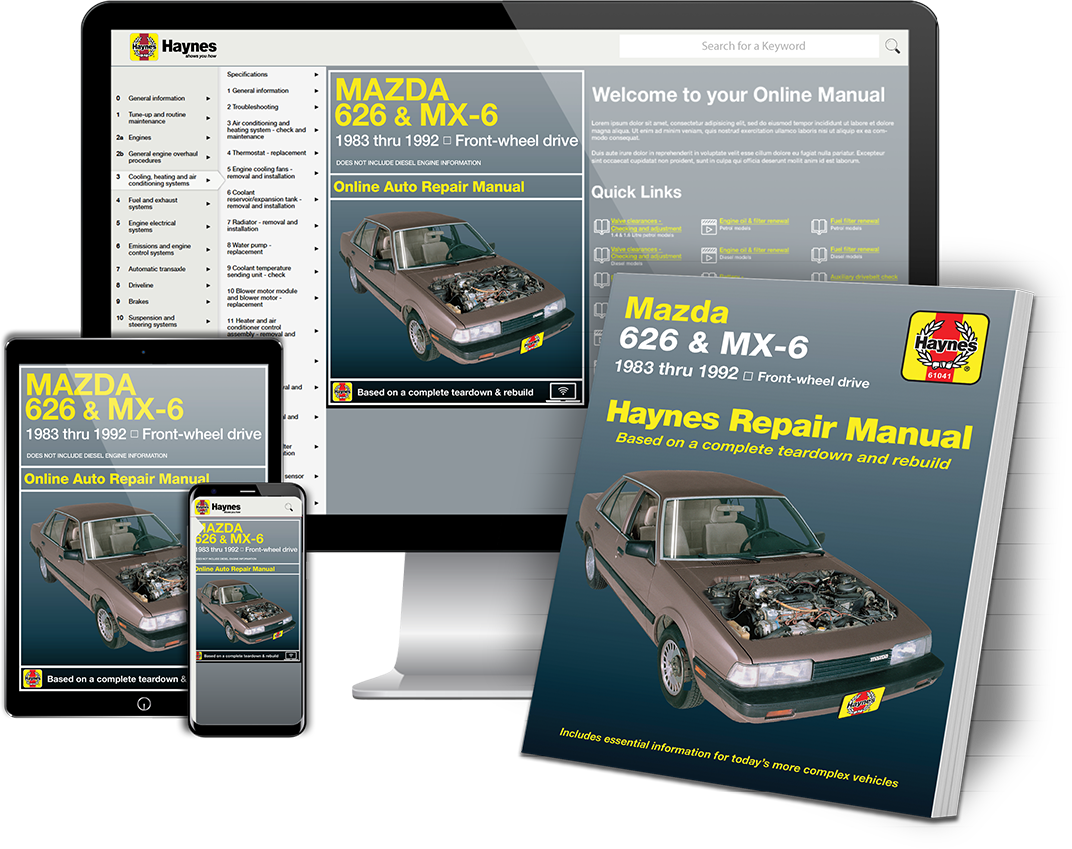This screenshot has height=849, width=1072.
Task: Expand Tune-up and routine maintenance arrow
Action: 208,118
